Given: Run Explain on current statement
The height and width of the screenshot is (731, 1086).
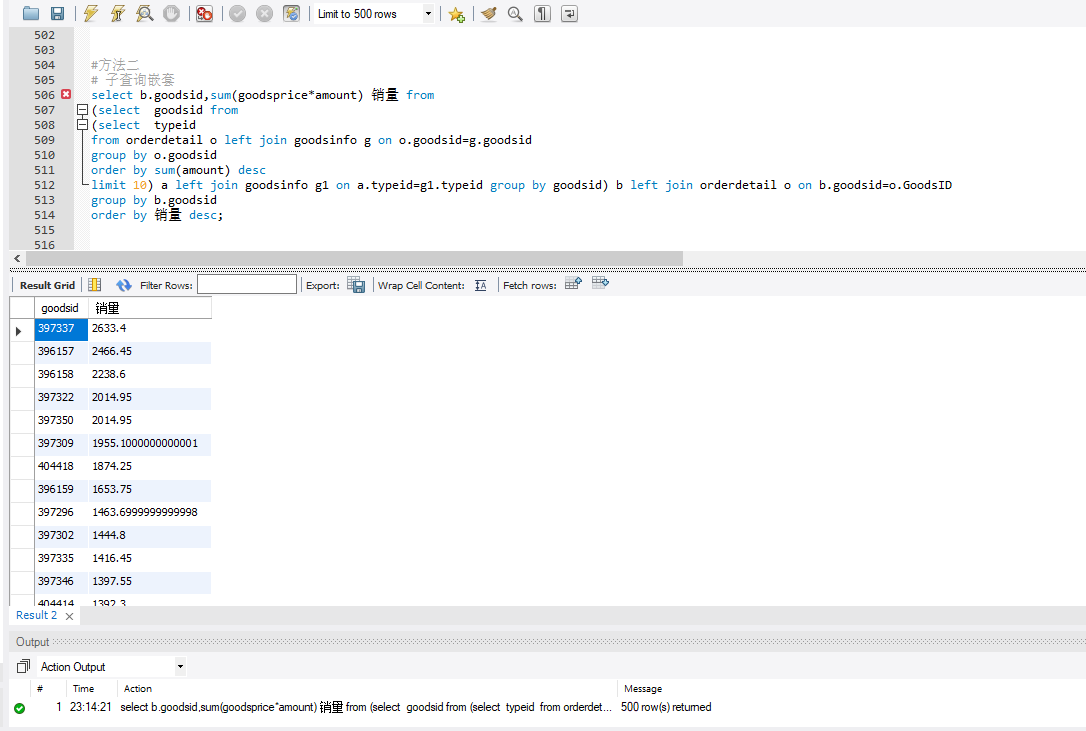Looking at the screenshot, I should pos(145,14).
